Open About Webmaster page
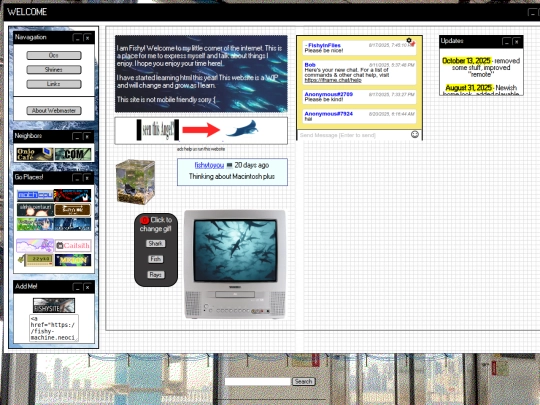 (54, 111)
